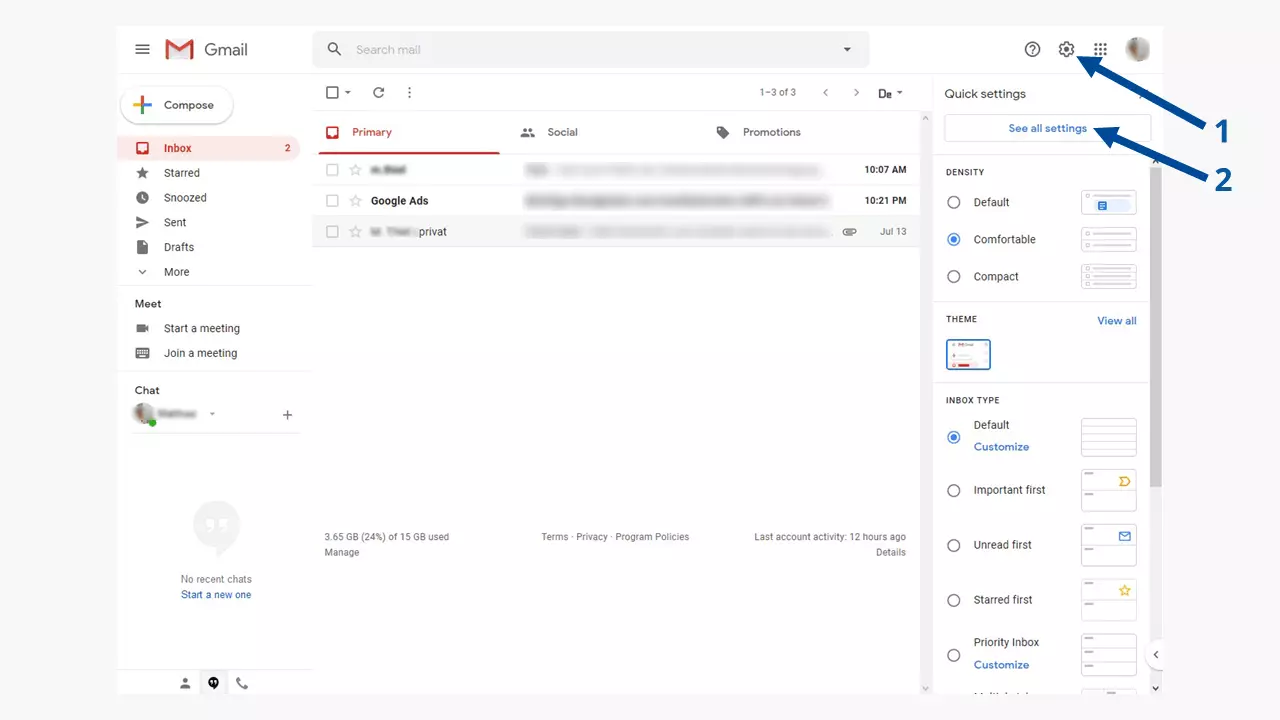Click the main menu hamburger icon
This screenshot has width=1280, height=720.
click(142, 49)
